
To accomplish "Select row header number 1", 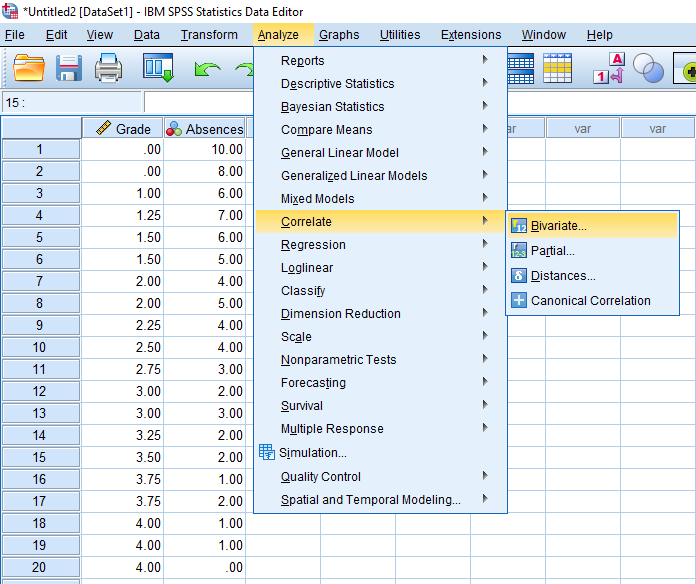I will pos(41,149).
